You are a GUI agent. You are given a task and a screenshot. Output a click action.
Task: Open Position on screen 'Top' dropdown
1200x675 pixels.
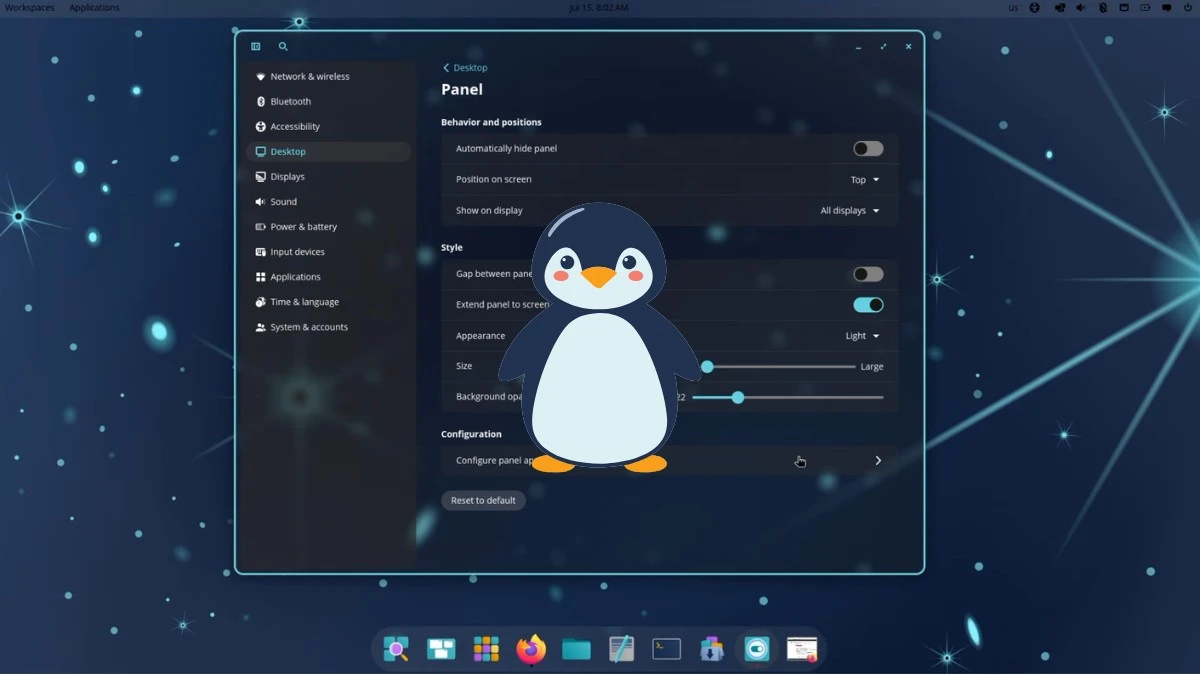point(865,180)
